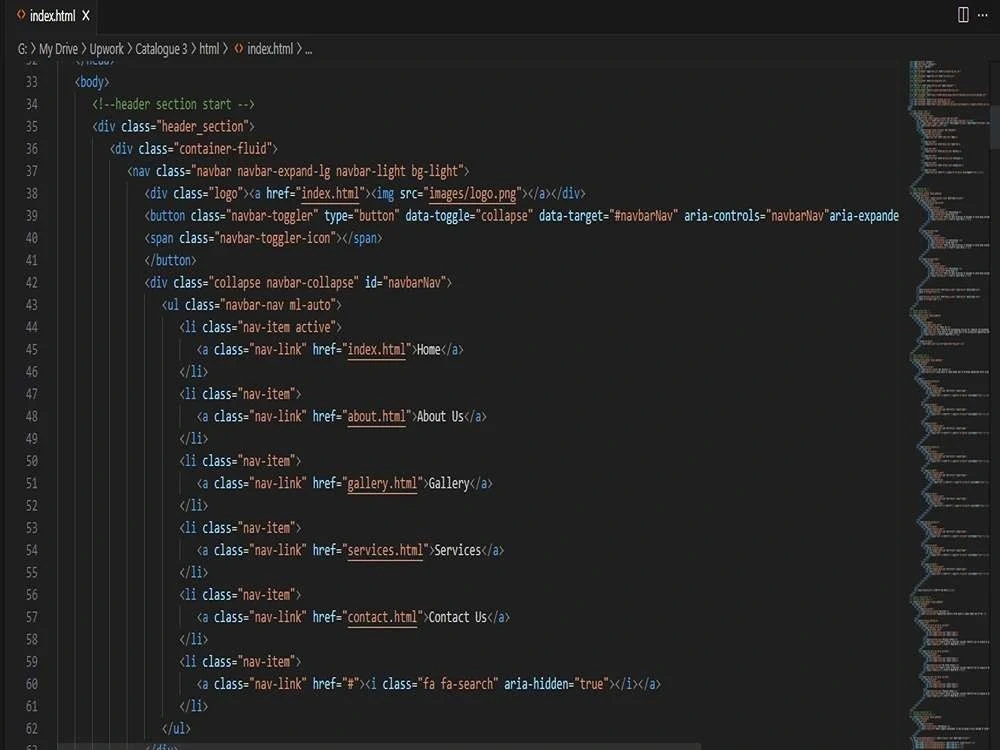1000x750 pixels.
Task: Click the header section start comment
Action: pos(173,104)
